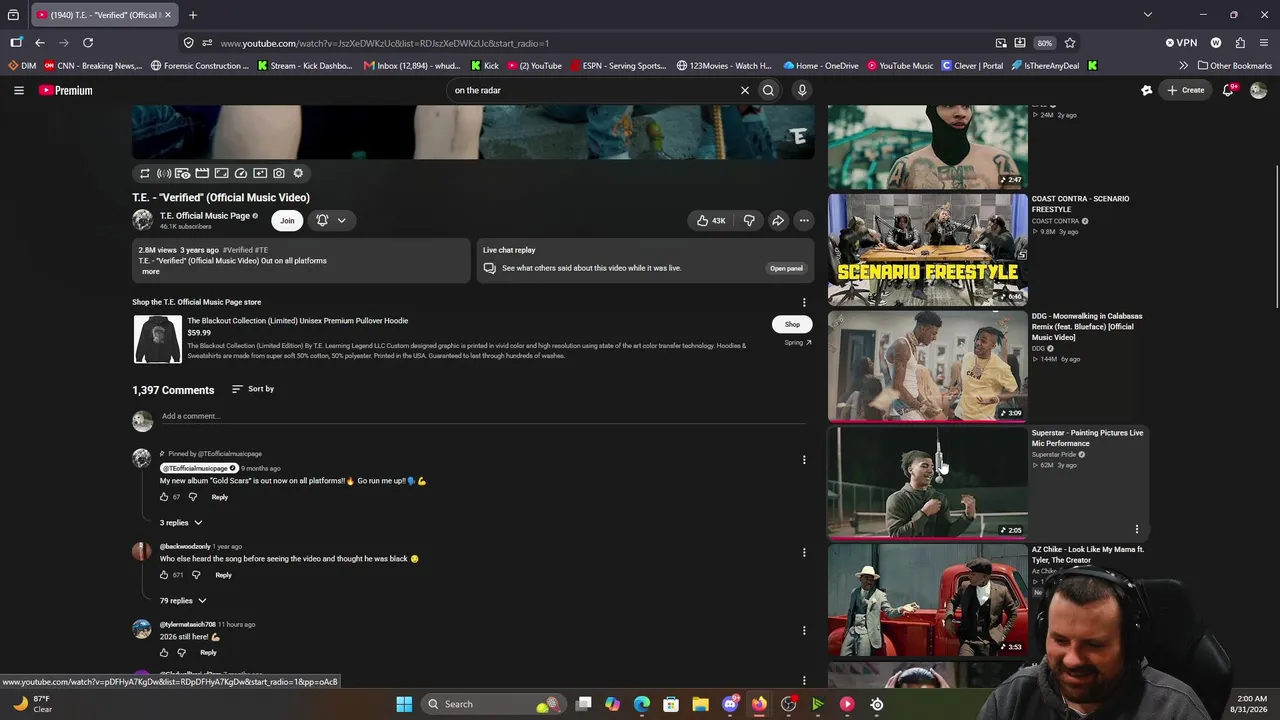This screenshot has width=1280, height=720.
Task: Dislike the backwoodzonly comment
Action: [196, 575]
